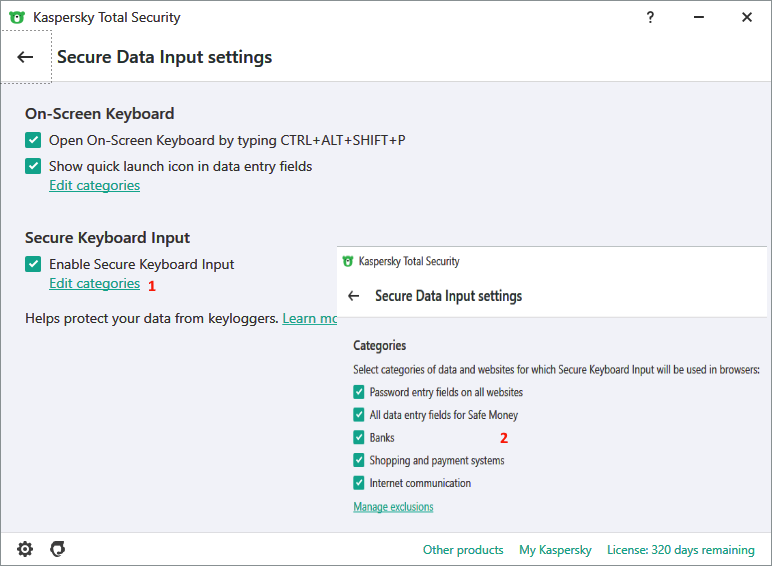Click the Secure Keyboard Input heading

point(107,238)
